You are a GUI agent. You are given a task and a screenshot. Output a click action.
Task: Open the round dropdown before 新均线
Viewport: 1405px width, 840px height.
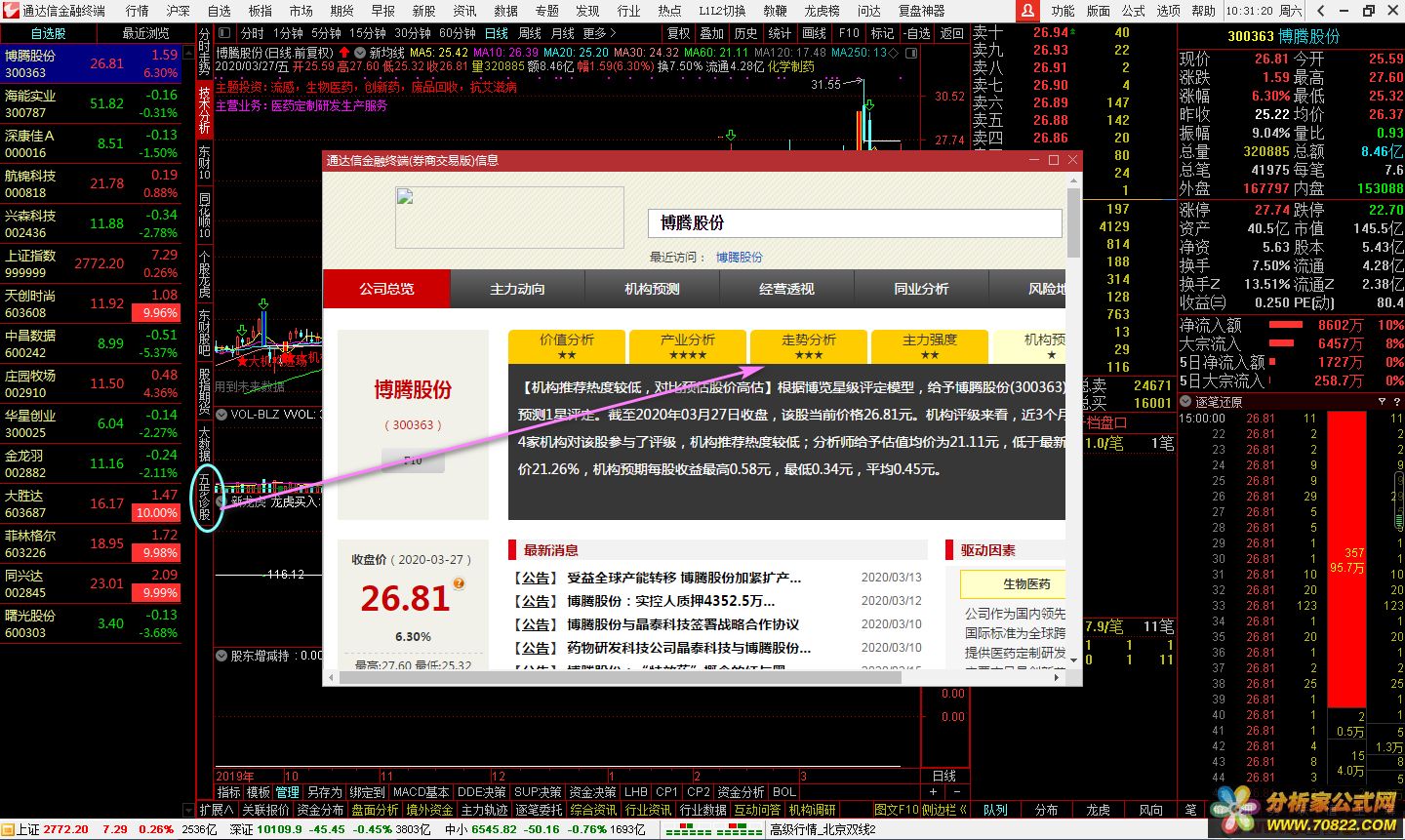(x=360, y=53)
